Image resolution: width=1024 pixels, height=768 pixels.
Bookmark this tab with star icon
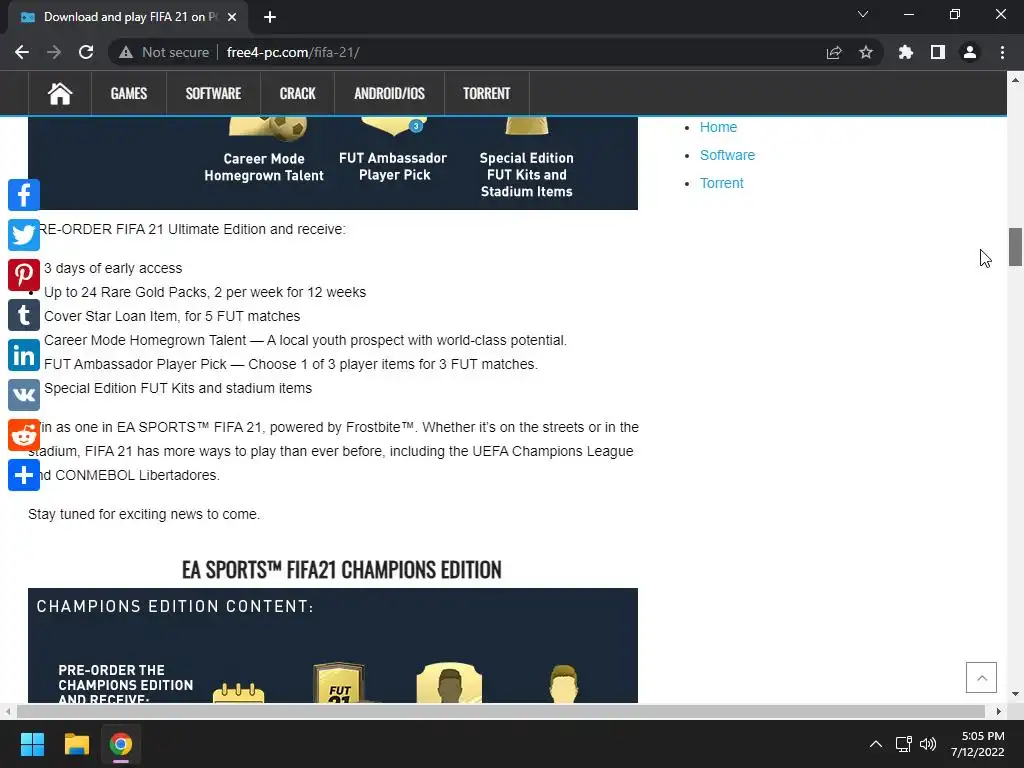click(x=866, y=52)
